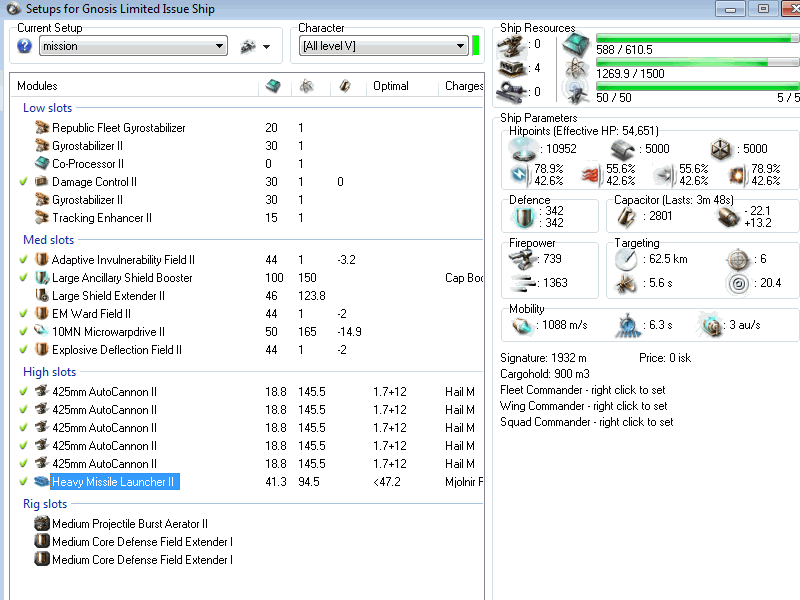Image resolution: width=800 pixels, height=600 pixels.
Task: Click Large Ancillary Shield Booster icon
Action: tap(42, 278)
